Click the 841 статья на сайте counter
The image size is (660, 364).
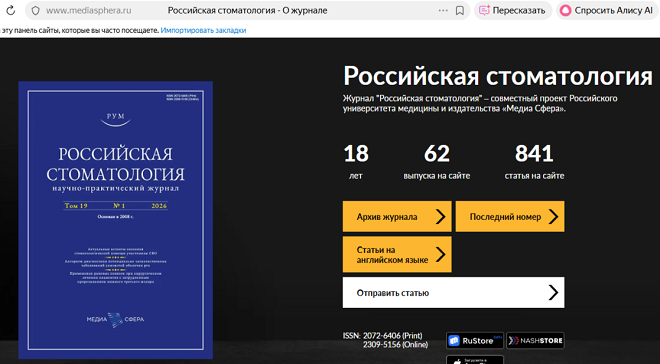click(534, 162)
